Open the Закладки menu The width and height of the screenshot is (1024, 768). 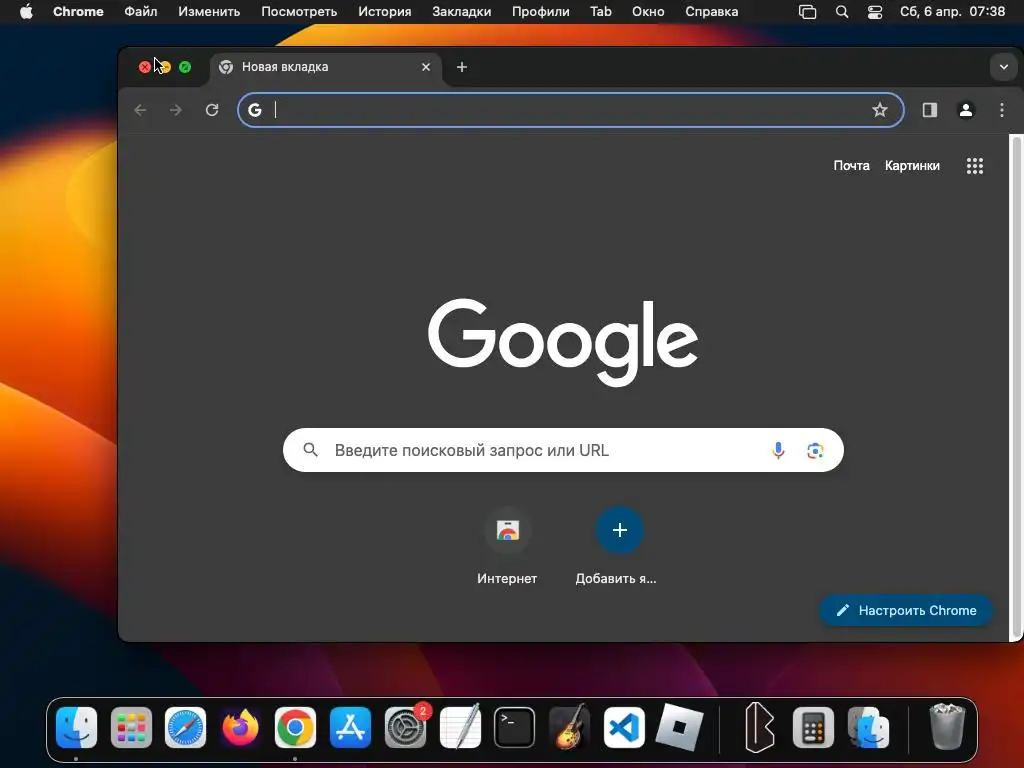(462, 12)
